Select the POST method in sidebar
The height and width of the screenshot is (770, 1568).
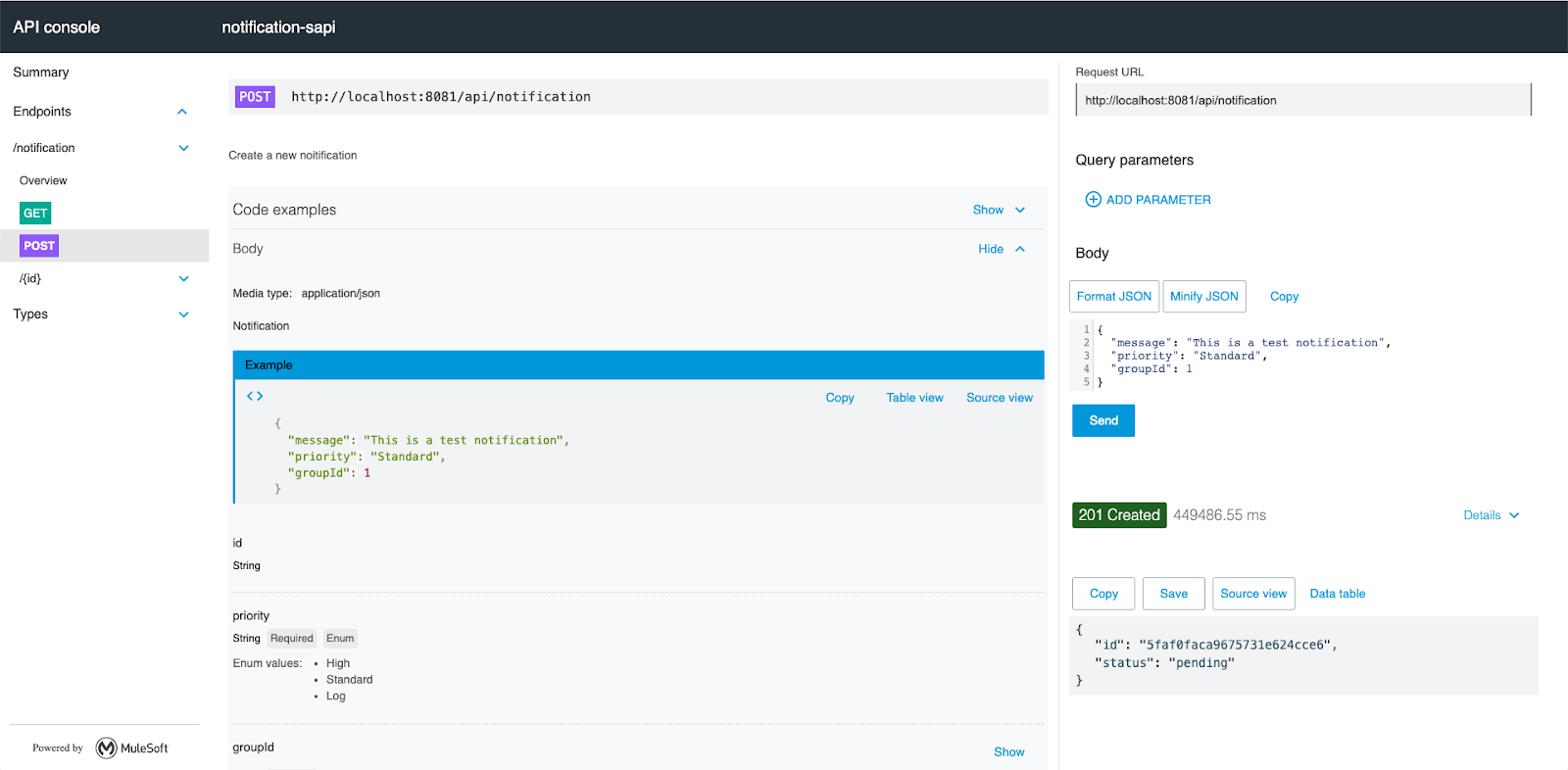[x=39, y=246]
